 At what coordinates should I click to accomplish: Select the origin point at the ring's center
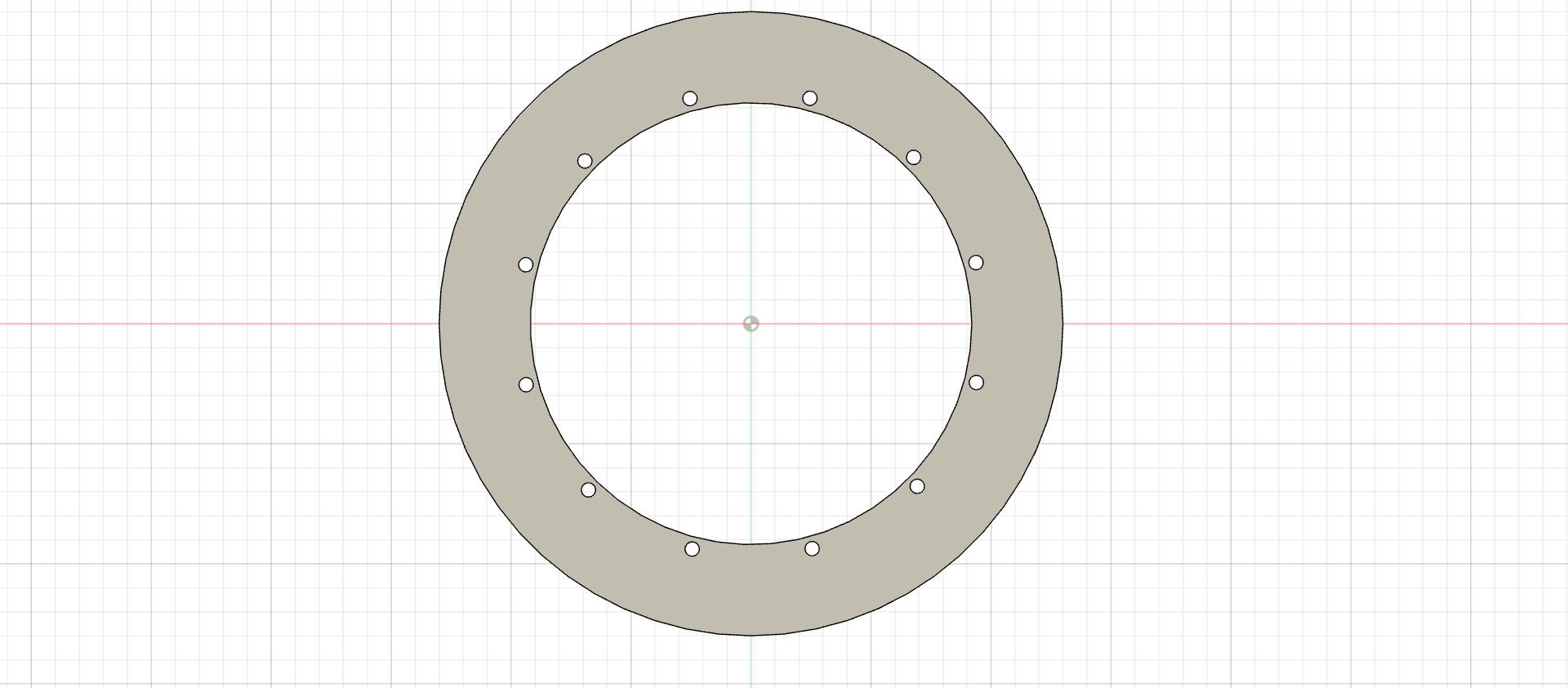coord(751,324)
